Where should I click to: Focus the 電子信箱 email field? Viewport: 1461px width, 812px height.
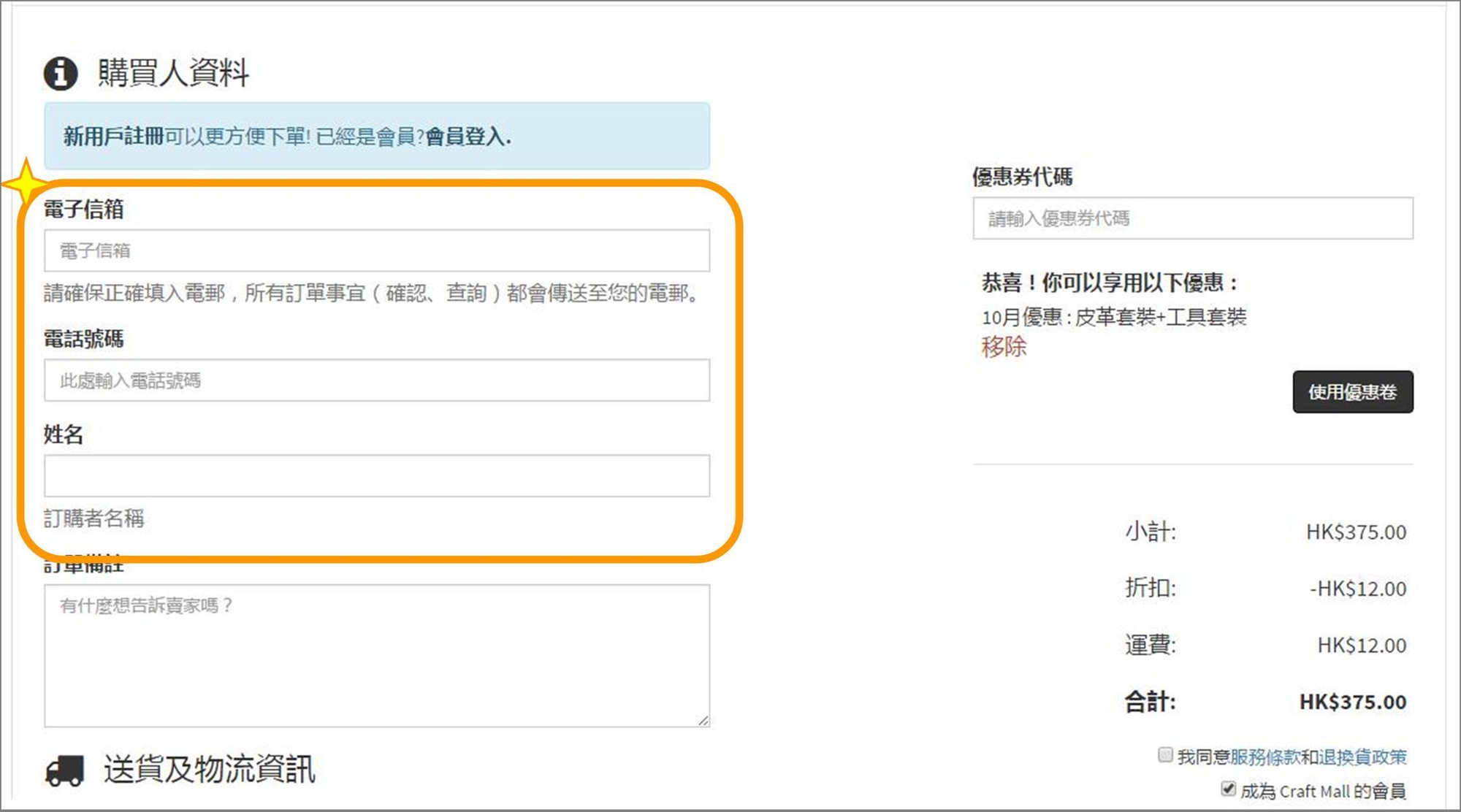(x=376, y=250)
